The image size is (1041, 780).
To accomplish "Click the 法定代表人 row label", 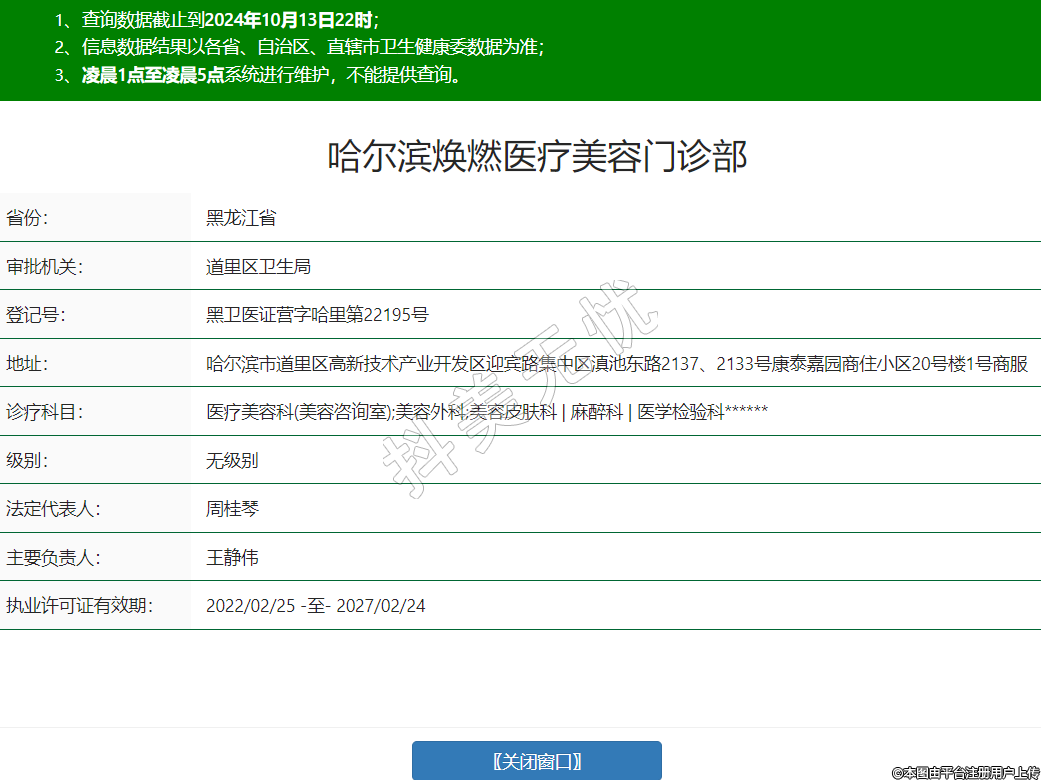I will [53, 509].
